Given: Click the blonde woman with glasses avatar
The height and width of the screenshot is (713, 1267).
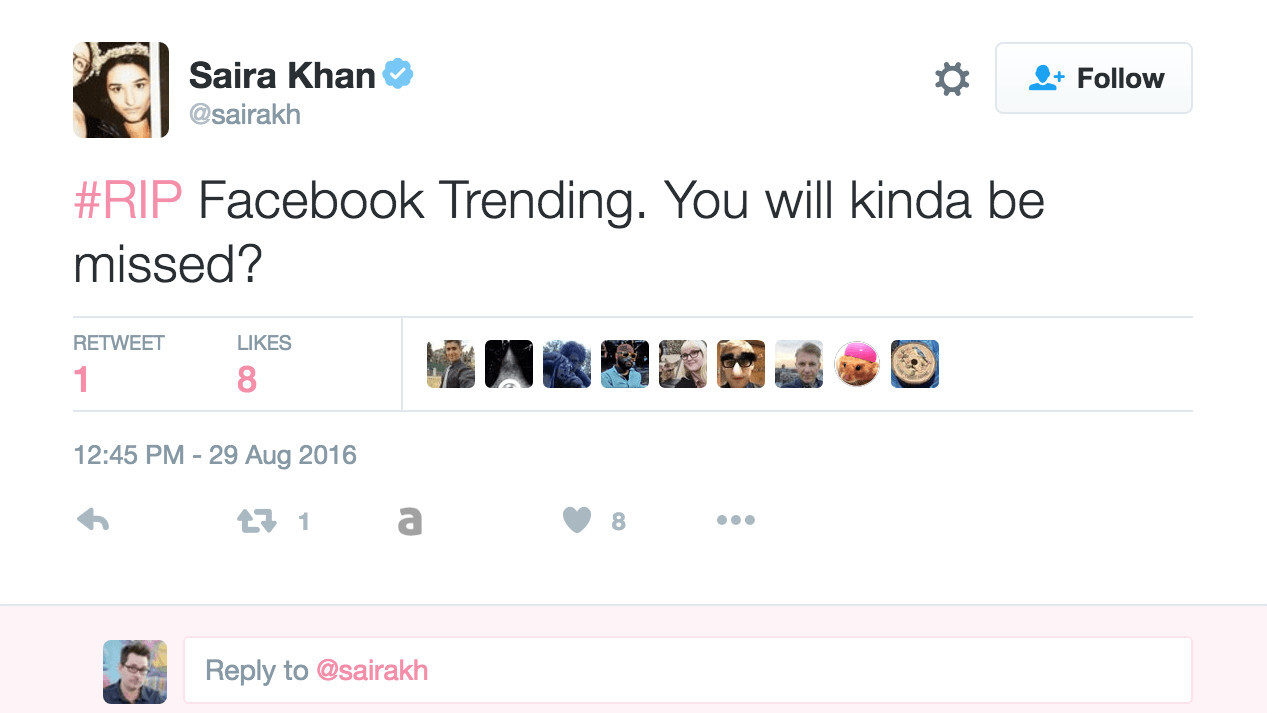Looking at the screenshot, I should pyautogui.click(x=683, y=364).
